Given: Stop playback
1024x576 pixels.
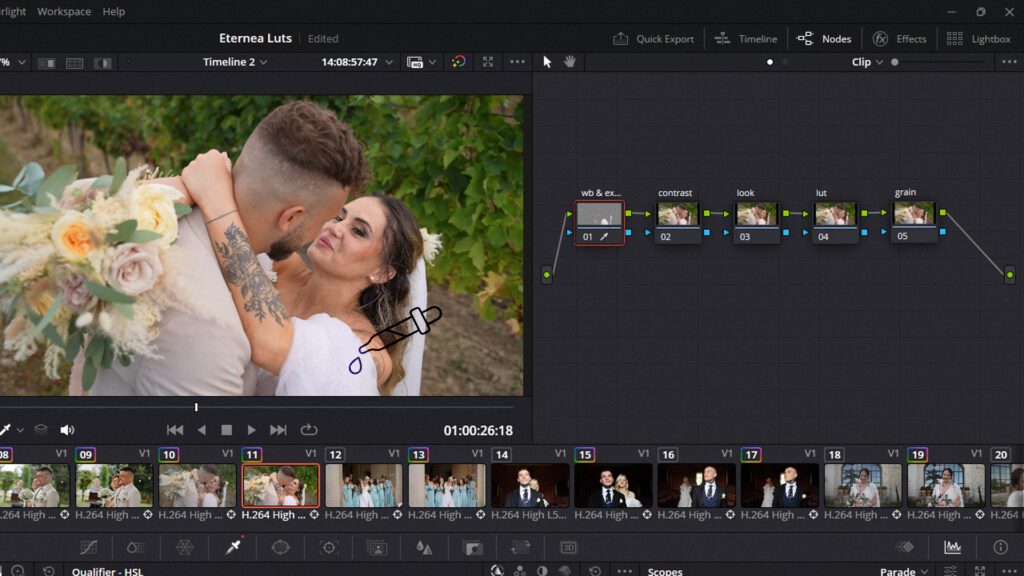Looking at the screenshot, I should [227, 430].
